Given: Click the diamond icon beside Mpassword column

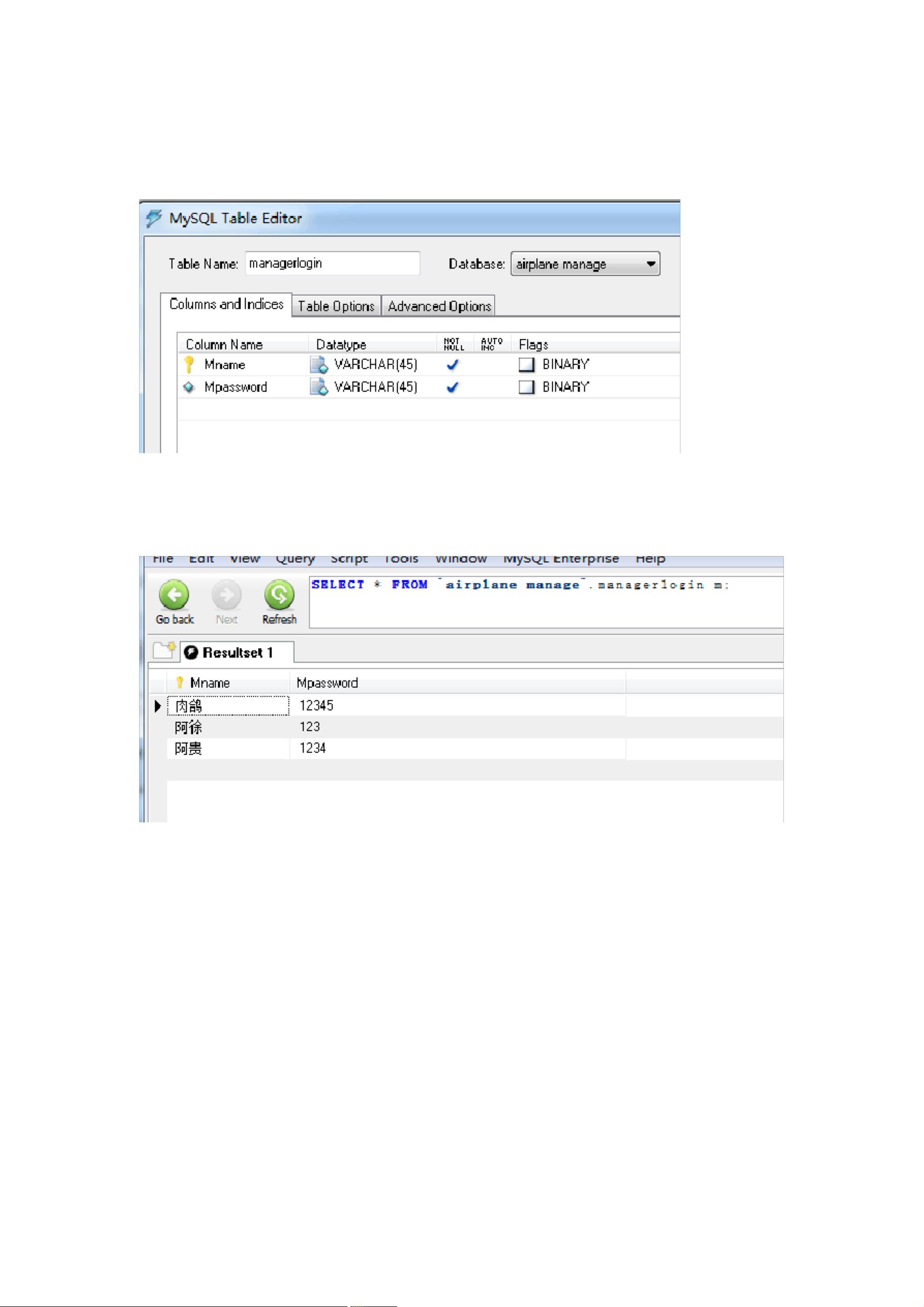Looking at the screenshot, I should (x=189, y=387).
